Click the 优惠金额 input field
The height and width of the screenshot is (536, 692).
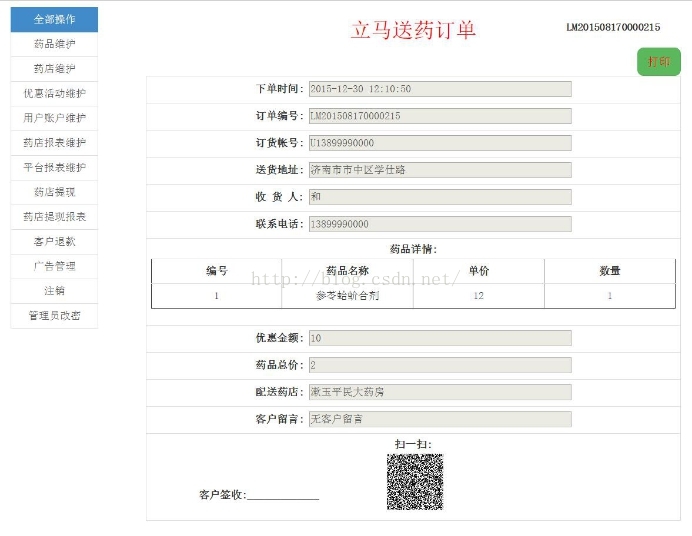[x=440, y=338]
